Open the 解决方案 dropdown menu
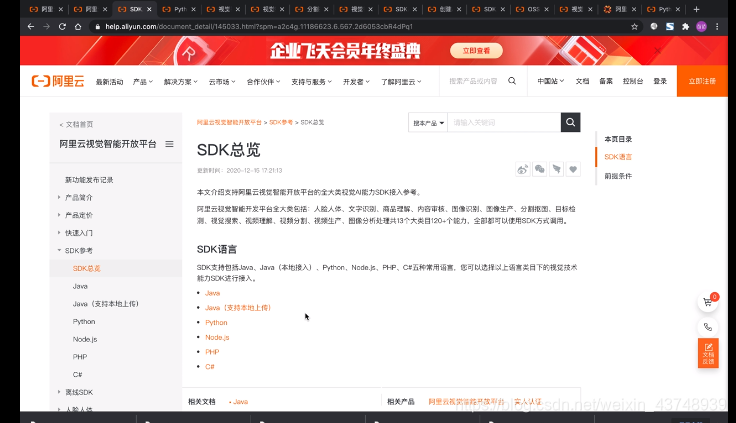This screenshot has height=423, width=736. click(x=180, y=82)
